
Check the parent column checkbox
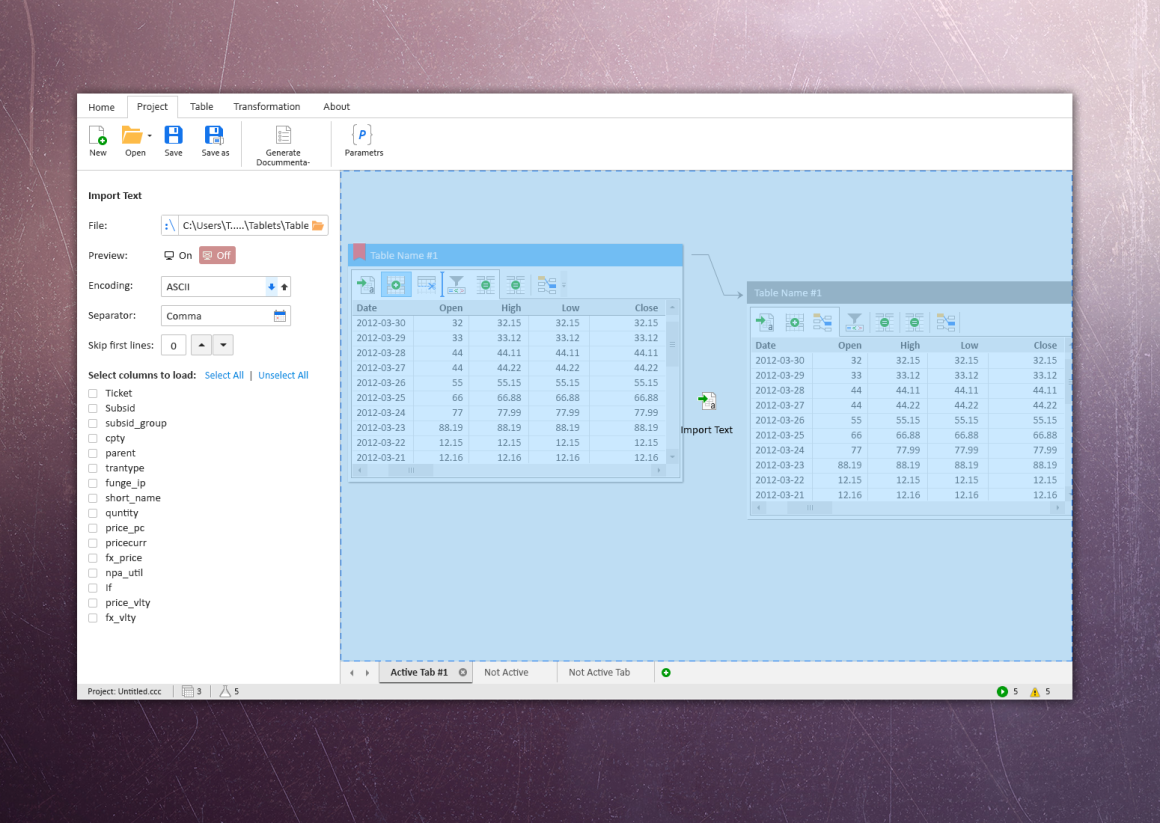click(93, 453)
